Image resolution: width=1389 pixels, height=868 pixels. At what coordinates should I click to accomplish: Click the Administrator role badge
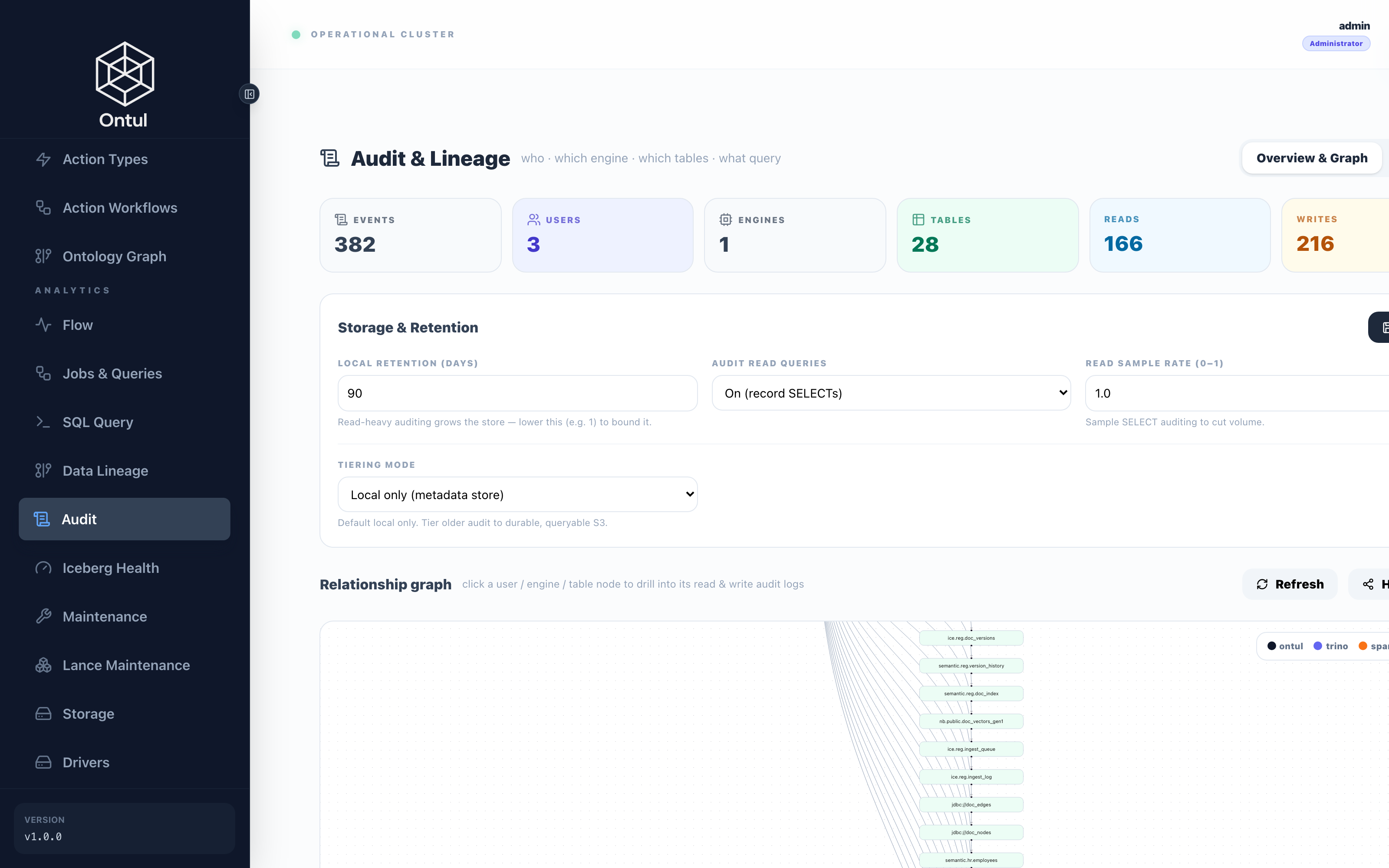pos(1336,44)
